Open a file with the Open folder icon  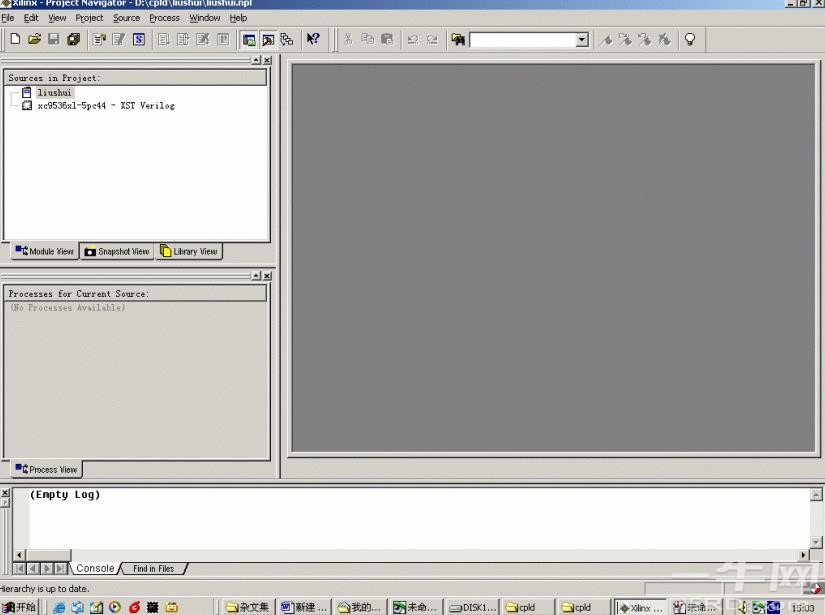(x=34, y=39)
